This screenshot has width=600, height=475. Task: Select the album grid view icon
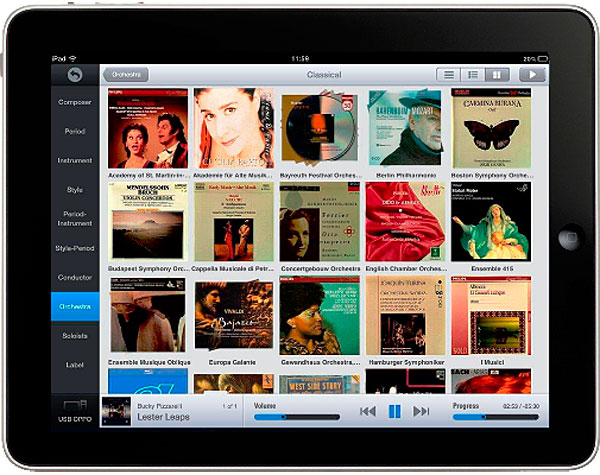click(495, 75)
